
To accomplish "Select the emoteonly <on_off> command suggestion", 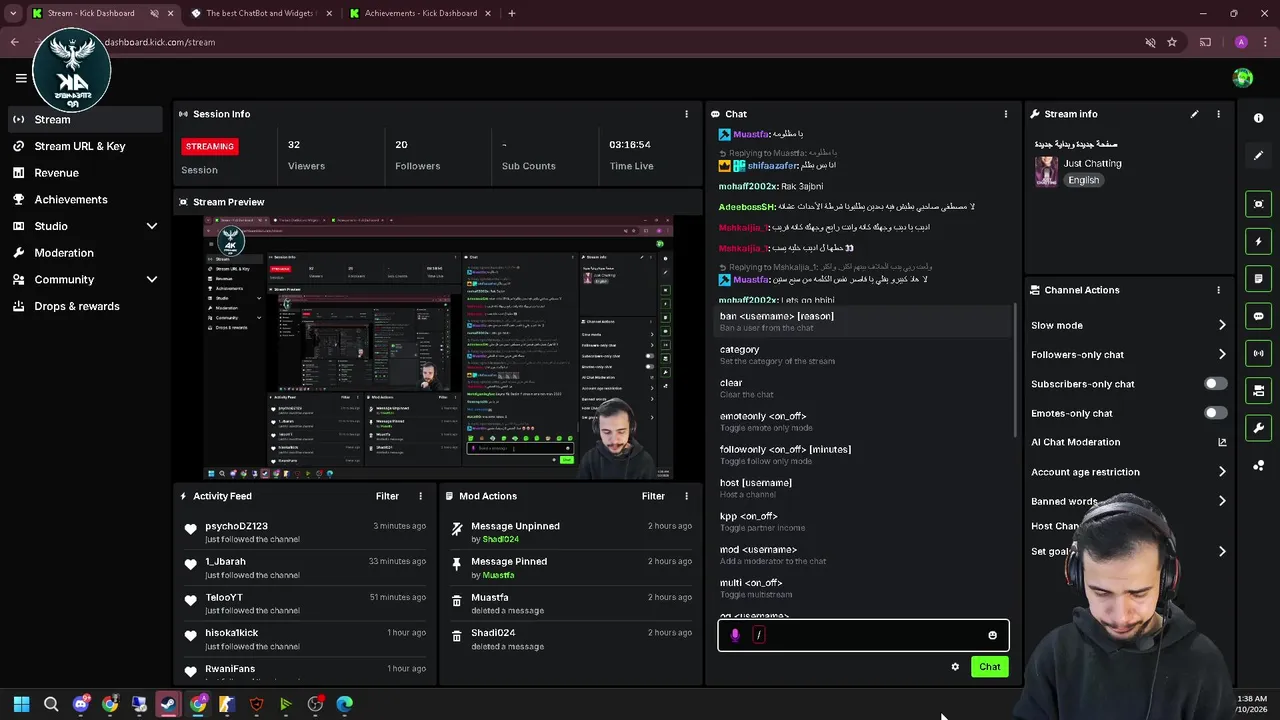I will [863, 421].
